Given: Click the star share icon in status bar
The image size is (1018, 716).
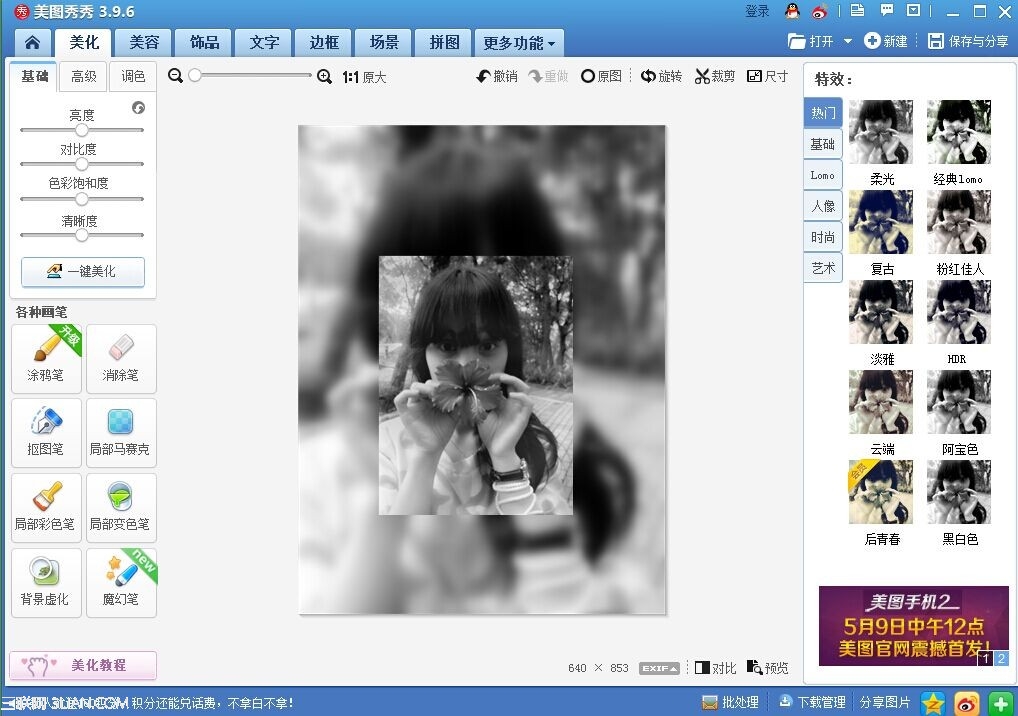Looking at the screenshot, I should 933,703.
